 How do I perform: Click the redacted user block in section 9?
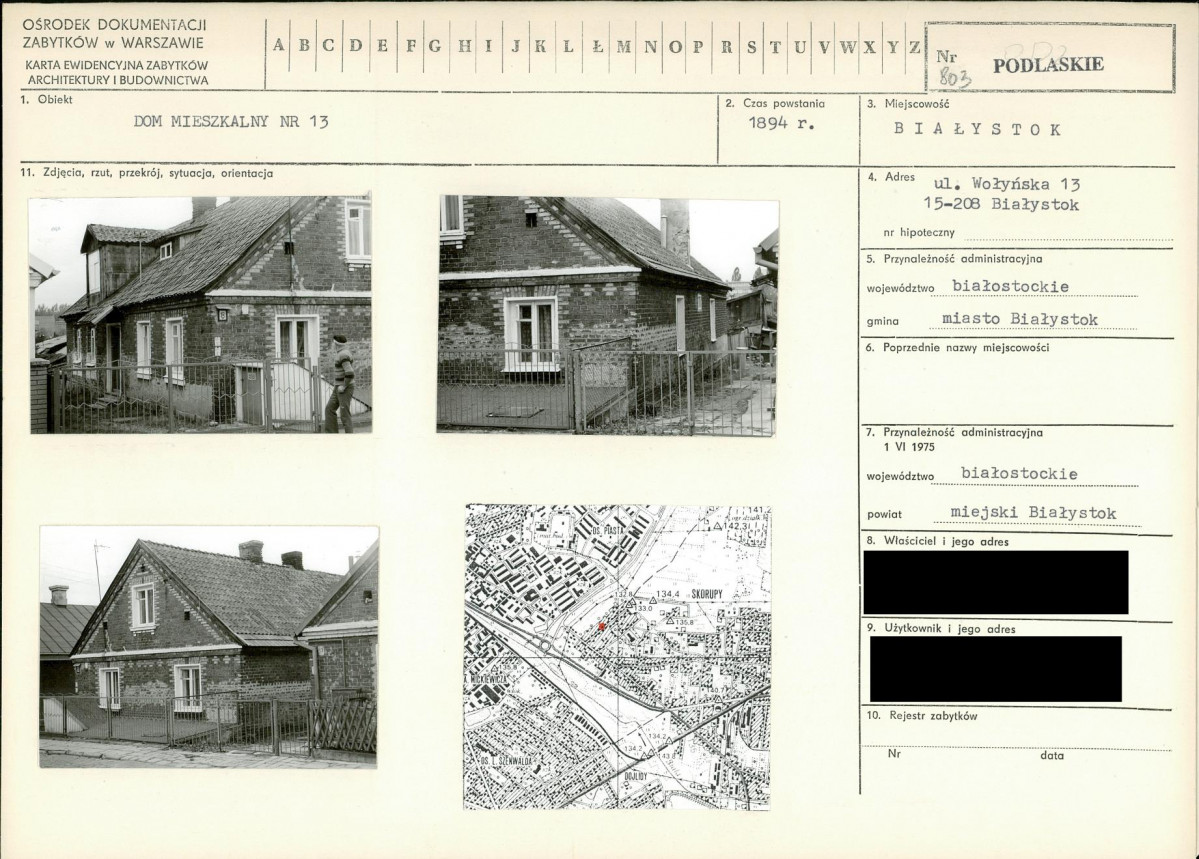tap(995, 669)
